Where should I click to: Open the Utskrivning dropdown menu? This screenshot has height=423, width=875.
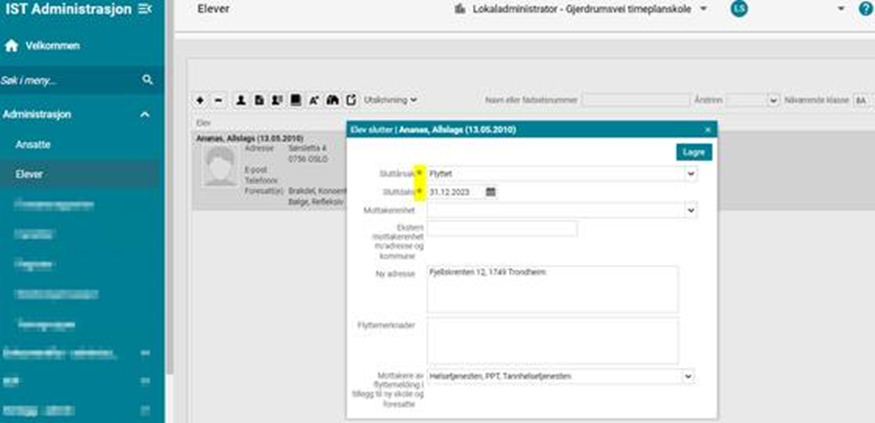[391, 100]
